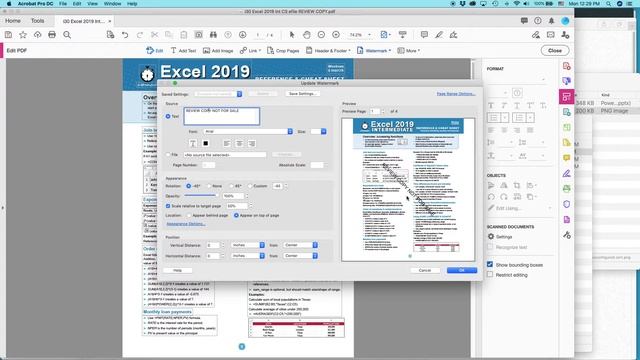The image size is (640, 360).
Task: Click the binoculars Find icon
Action: (x=213, y=35)
